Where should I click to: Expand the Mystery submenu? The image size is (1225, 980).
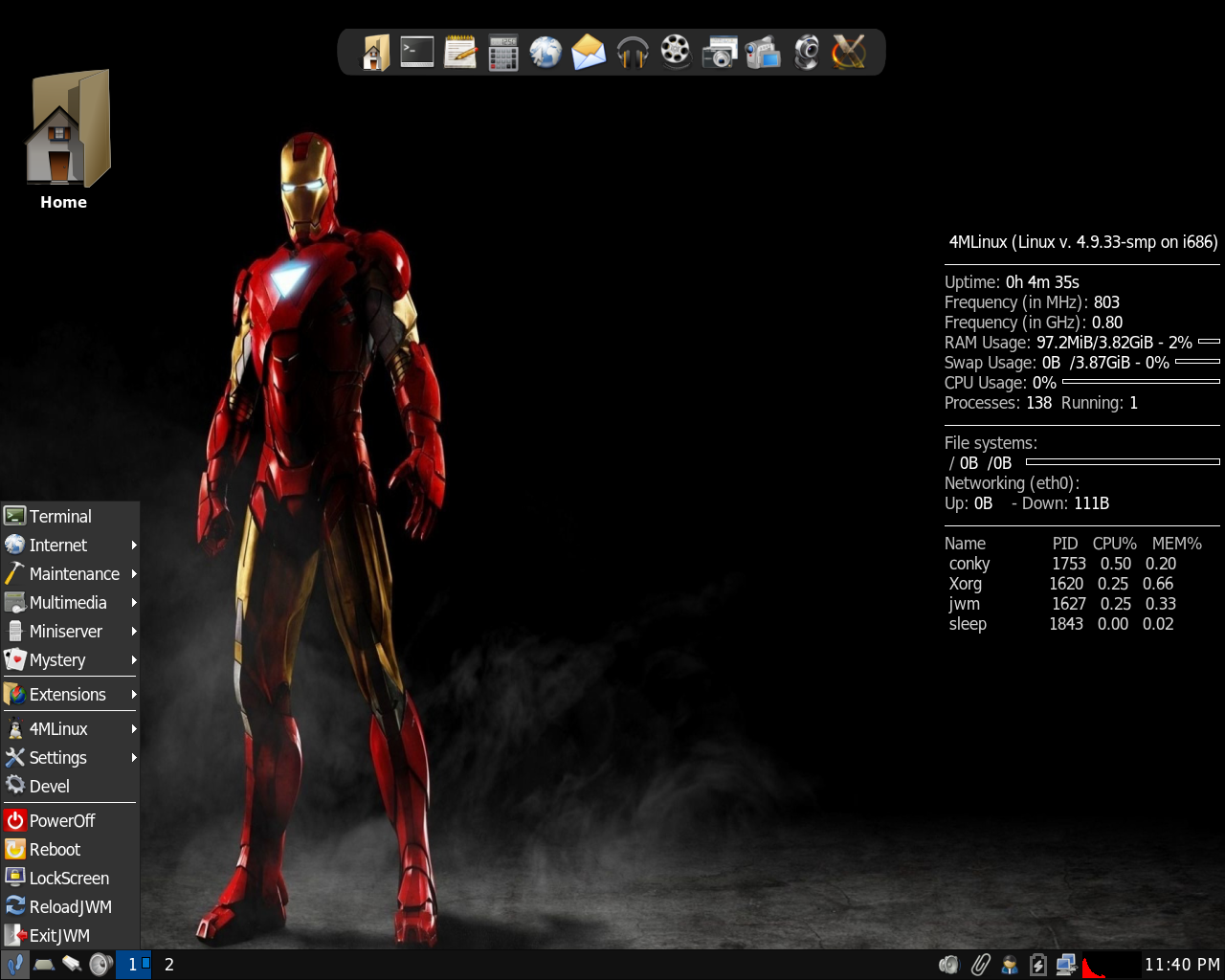tap(70, 659)
